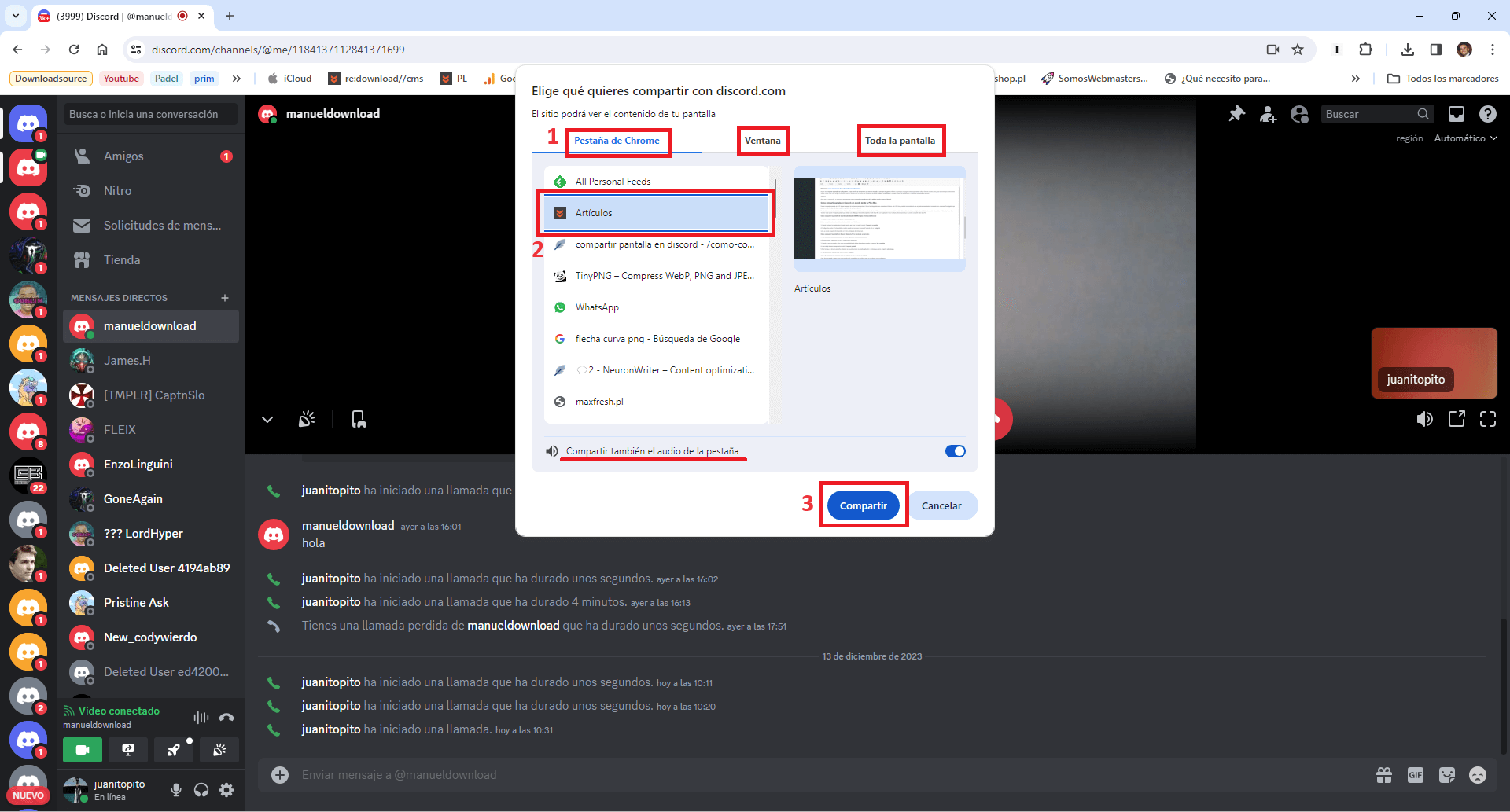Open the emoji picker icon
Viewport: 1510px width, 812px height.
click(1478, 775)
